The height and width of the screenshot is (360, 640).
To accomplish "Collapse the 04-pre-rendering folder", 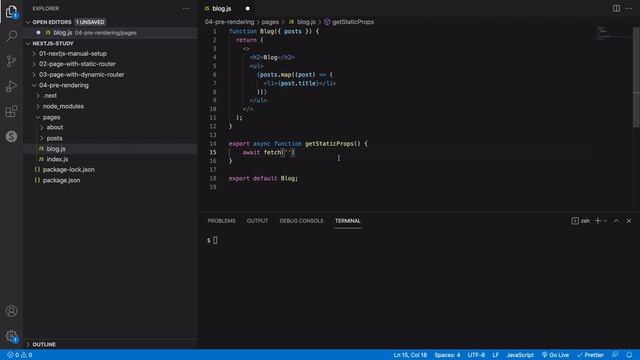I will coord(64,85).
